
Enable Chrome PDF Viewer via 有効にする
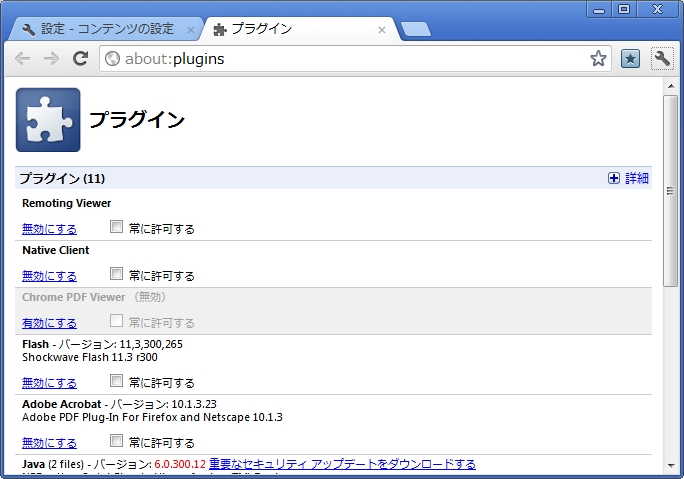49,323
